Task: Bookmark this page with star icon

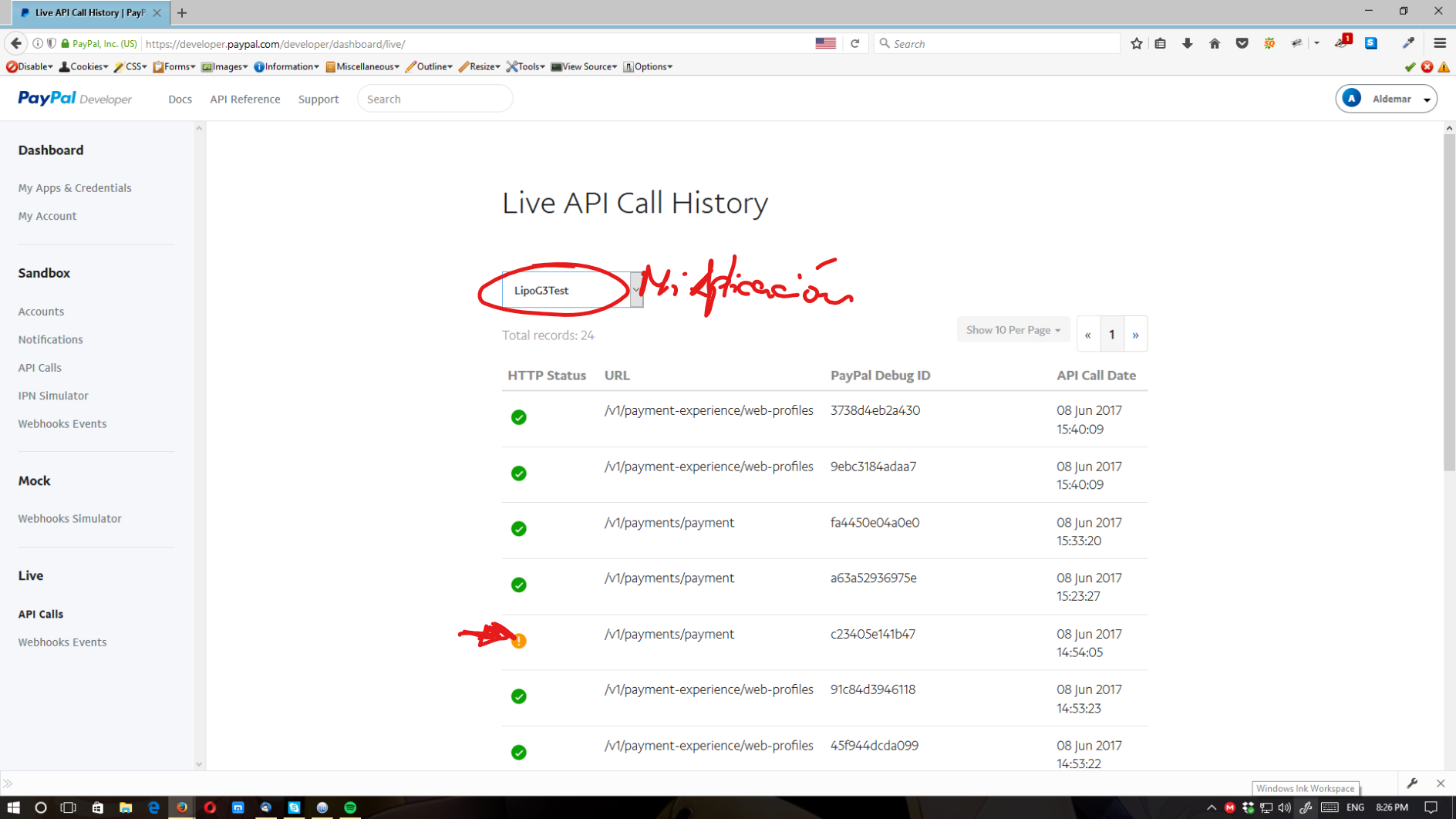Action: point(1136,44)
